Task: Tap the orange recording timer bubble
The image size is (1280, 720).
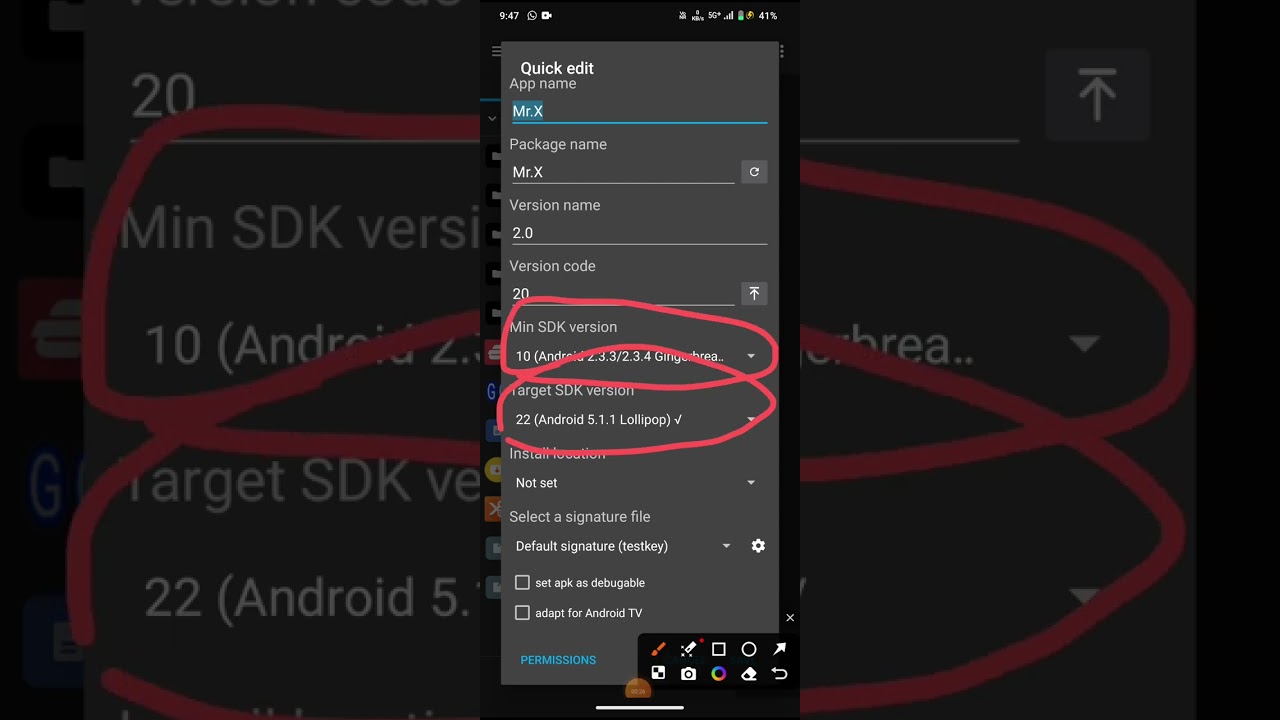Action: tap(637, 690)
